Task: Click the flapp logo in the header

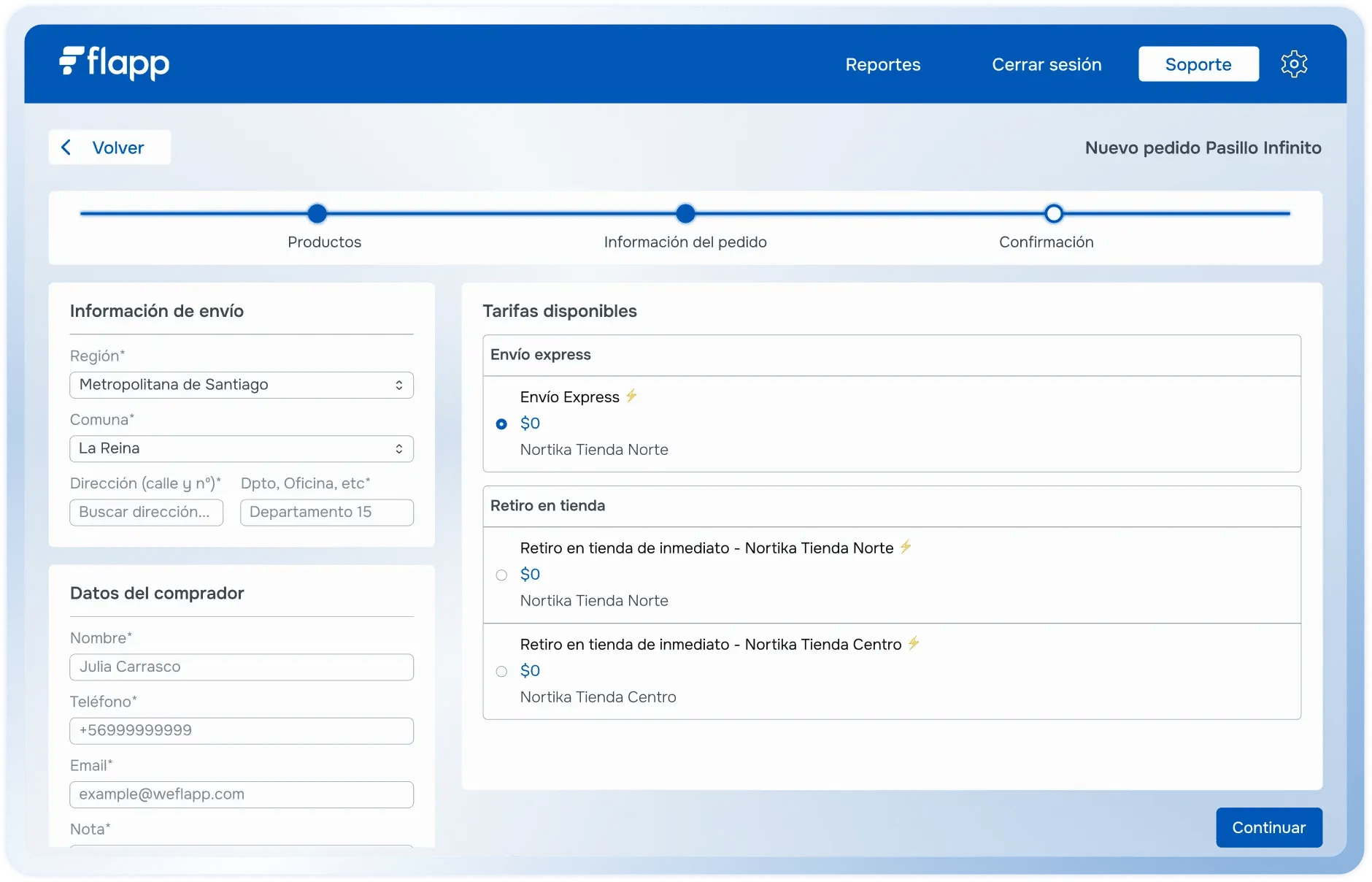Action: pyautogui.click(x=115, y=63)
